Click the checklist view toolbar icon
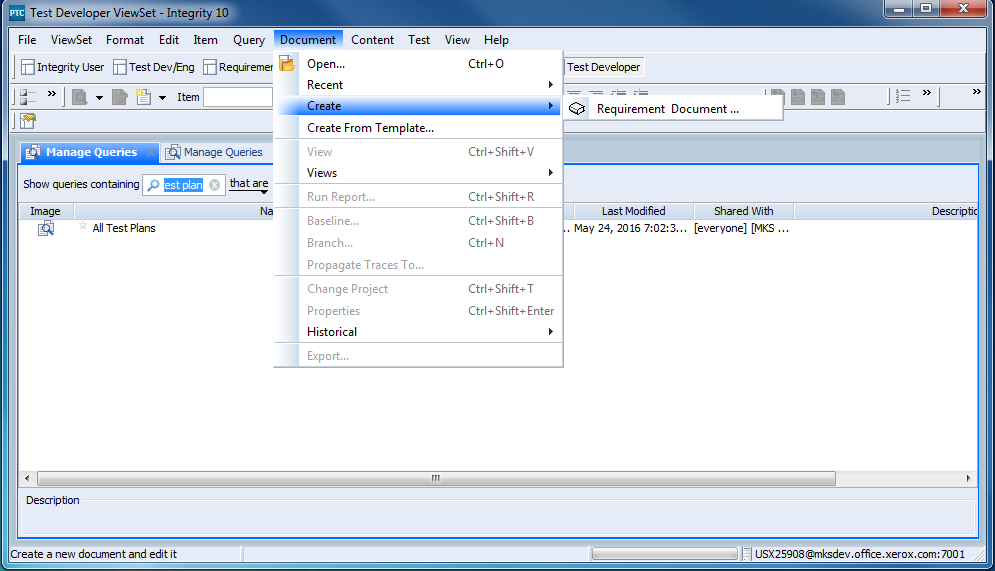The width and height of the screenshot is (995, 571). 27,97
